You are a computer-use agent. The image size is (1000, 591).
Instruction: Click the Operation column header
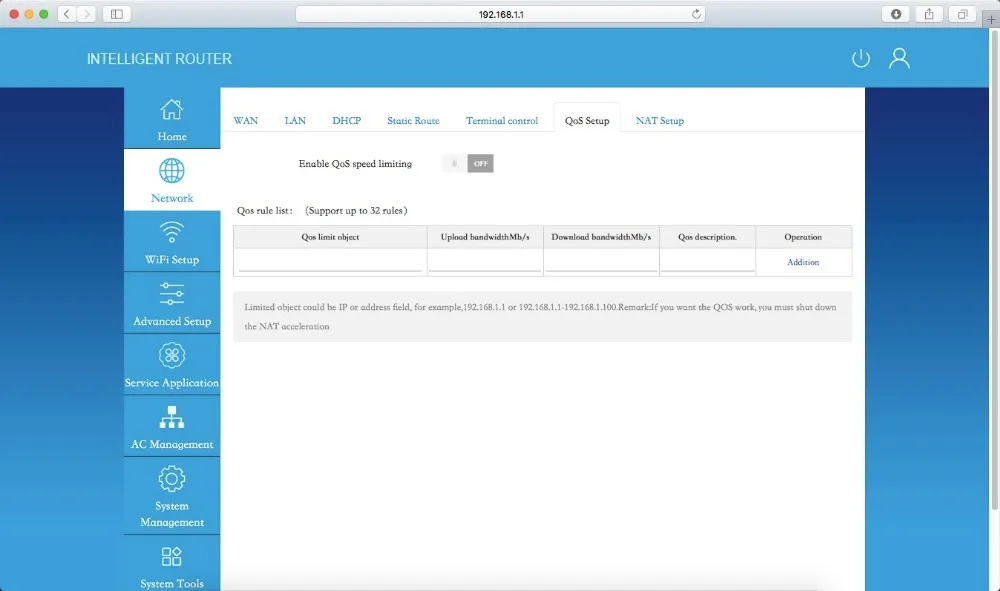(803, 237)
